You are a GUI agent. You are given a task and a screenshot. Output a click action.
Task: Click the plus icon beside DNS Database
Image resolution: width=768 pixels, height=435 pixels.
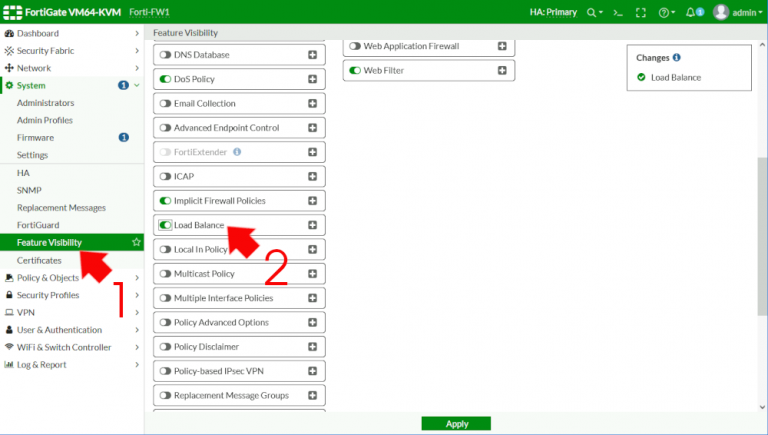(312, 54)
